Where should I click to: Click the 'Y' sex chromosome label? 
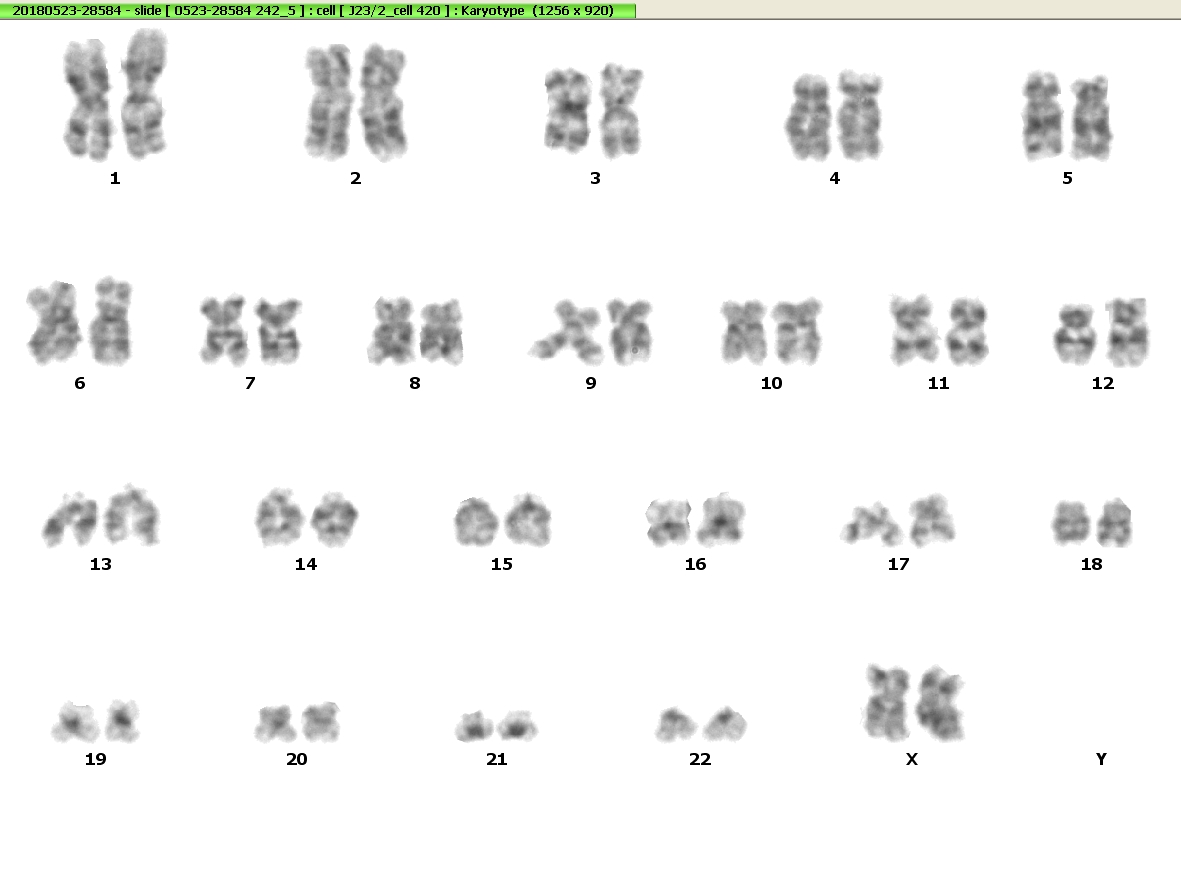pos(1101,759)
